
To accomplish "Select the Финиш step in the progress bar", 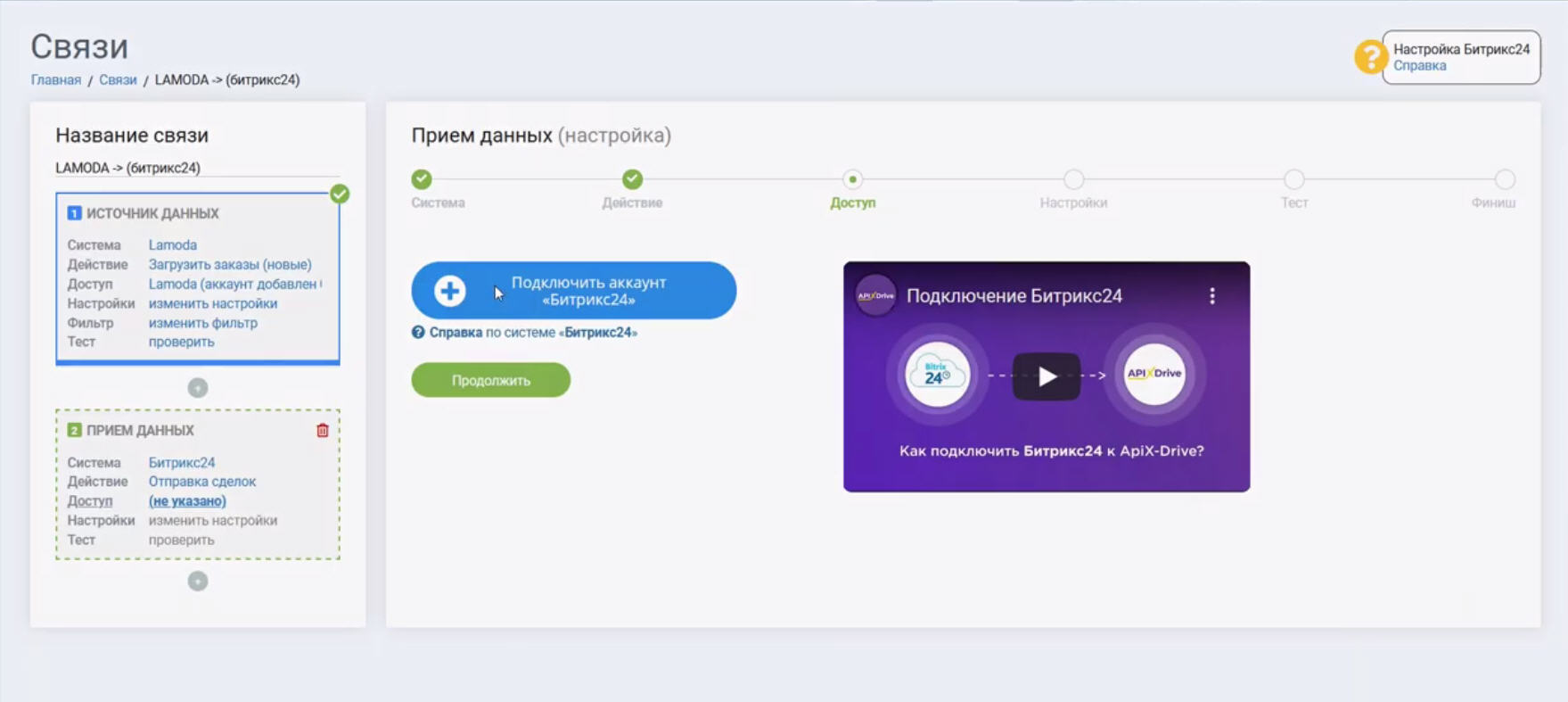I will (x=1505, y=179).
